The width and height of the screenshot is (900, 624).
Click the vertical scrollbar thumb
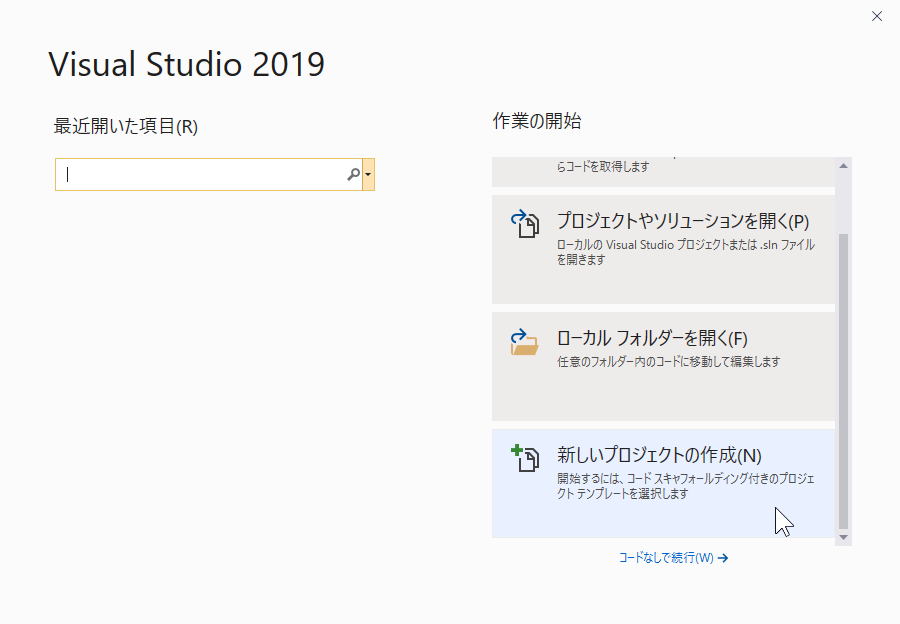pyautogui.click(x=843, y=381)
